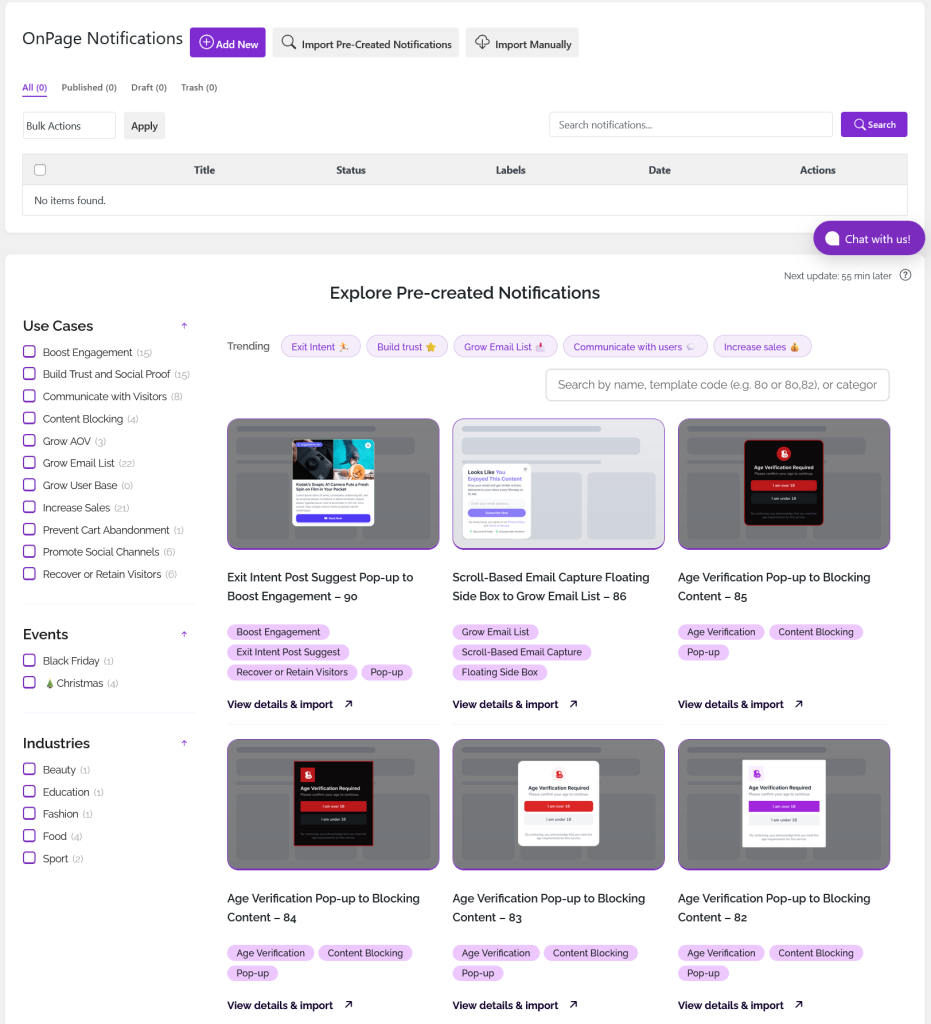Open Exit Intent Post Suggest Pop-up title

coord(320,586)
